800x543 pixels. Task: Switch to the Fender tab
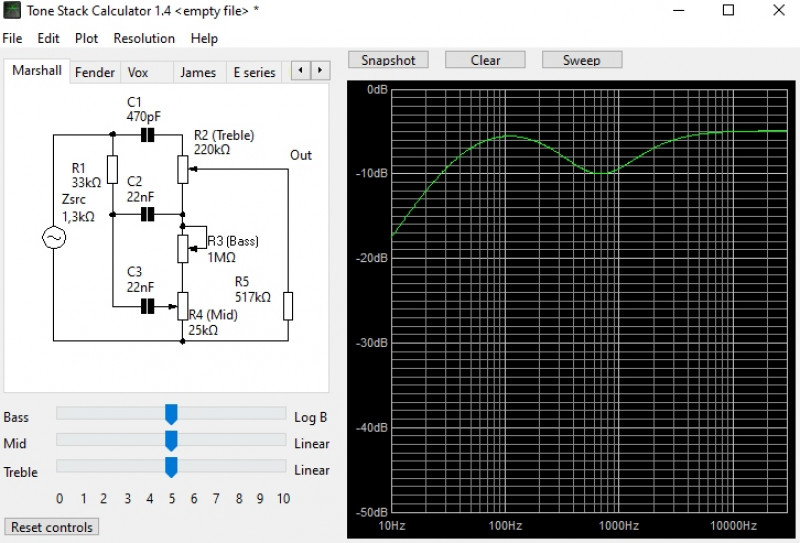[x=95, y=72]
